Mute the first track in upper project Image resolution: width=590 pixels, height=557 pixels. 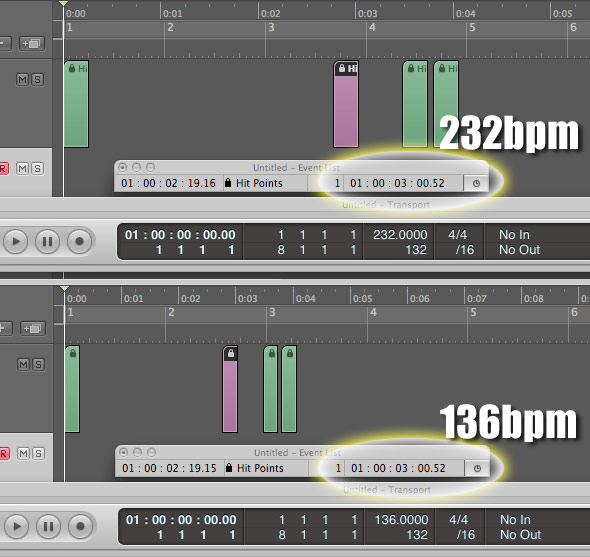pos(22,79)
